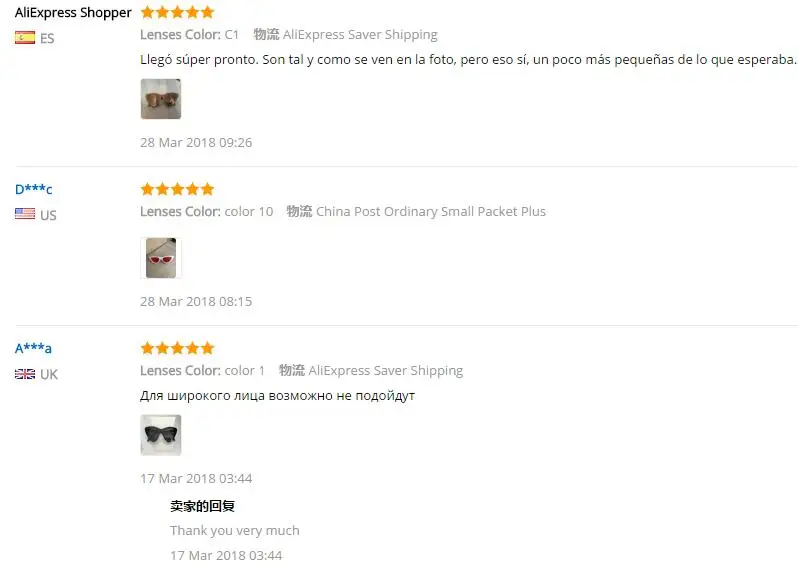Select the Russian review text
The height and width of the screenshot is (569, 798).
tap(277, 396)
